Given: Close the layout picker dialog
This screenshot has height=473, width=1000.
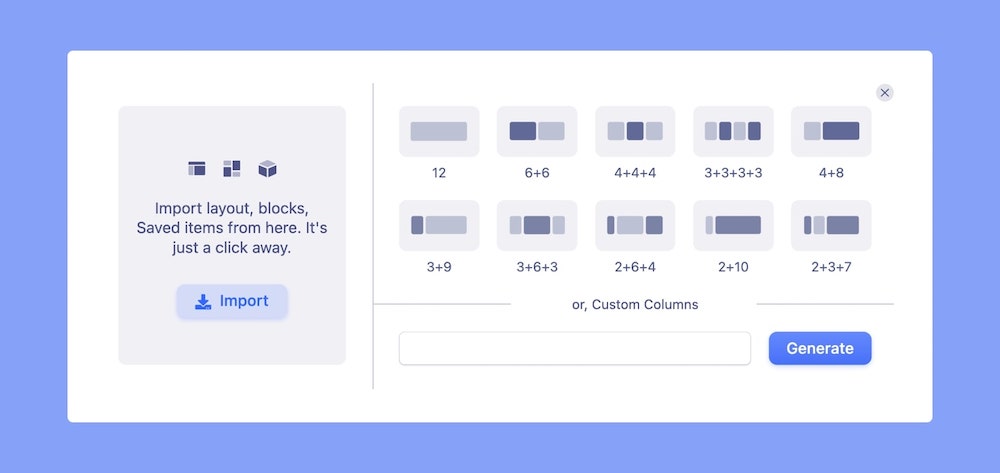Looking at the screenshot, I should 885,93.
